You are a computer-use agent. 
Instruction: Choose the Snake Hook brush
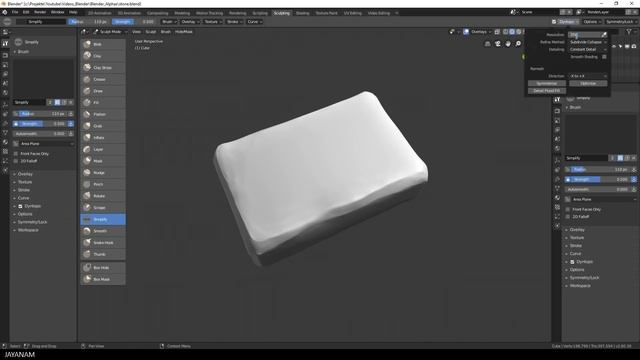point(103,242)
